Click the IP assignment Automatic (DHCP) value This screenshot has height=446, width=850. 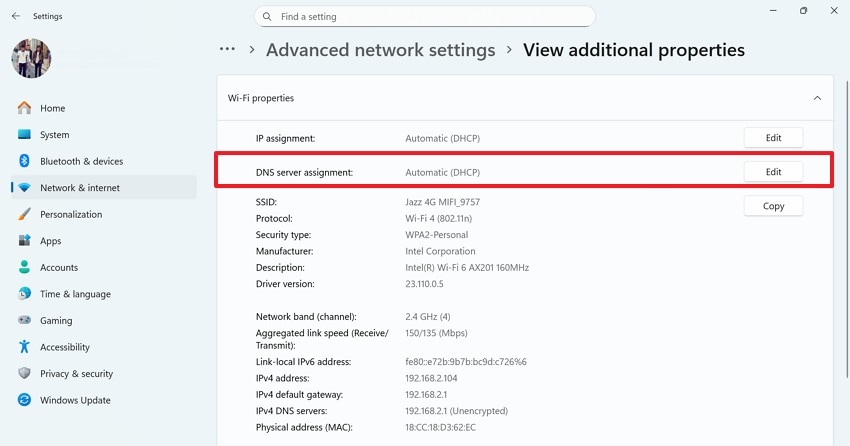click(442, 138)
